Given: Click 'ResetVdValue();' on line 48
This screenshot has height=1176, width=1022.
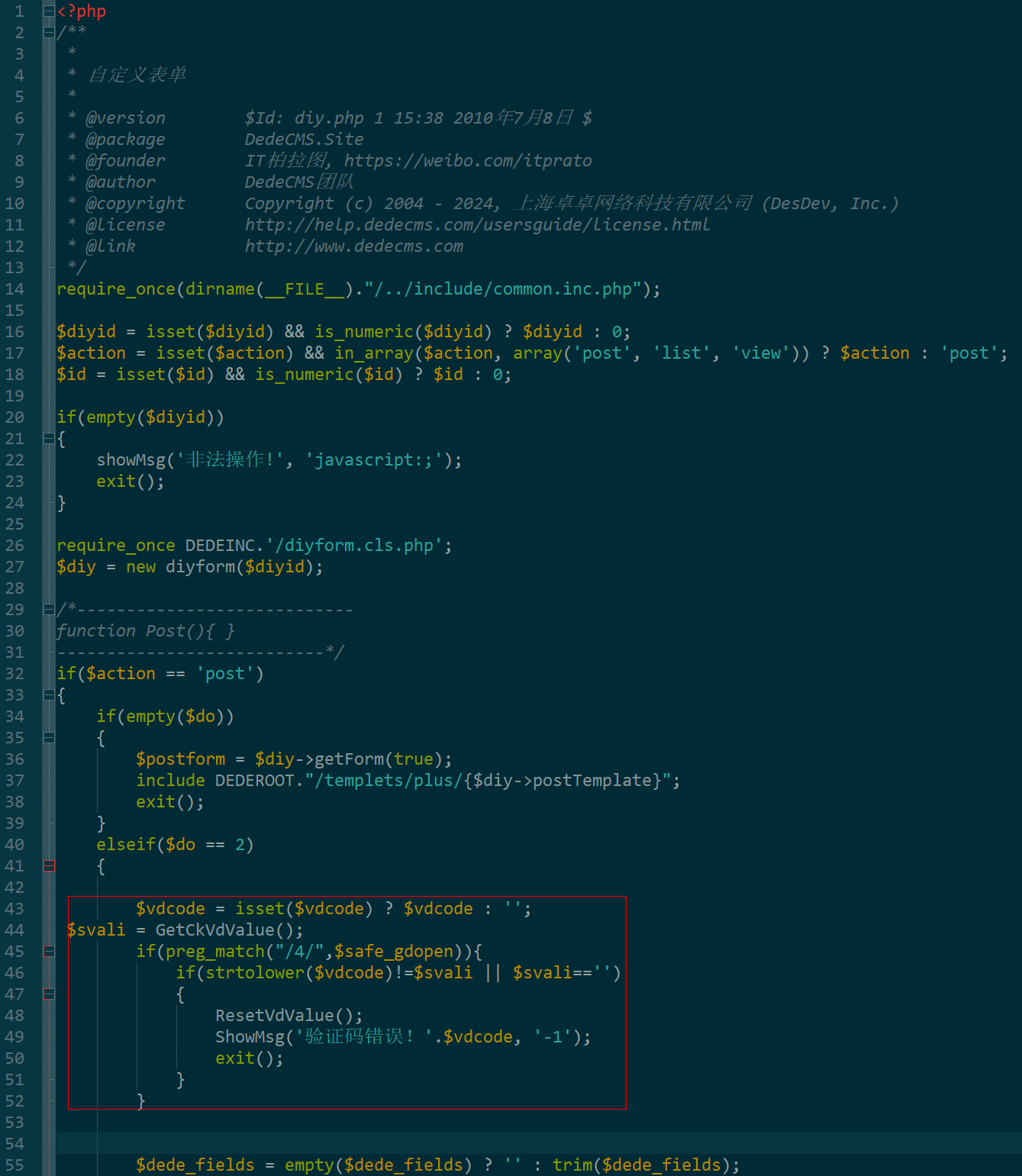Looking at the screenshot, I should click(289, 1016).
